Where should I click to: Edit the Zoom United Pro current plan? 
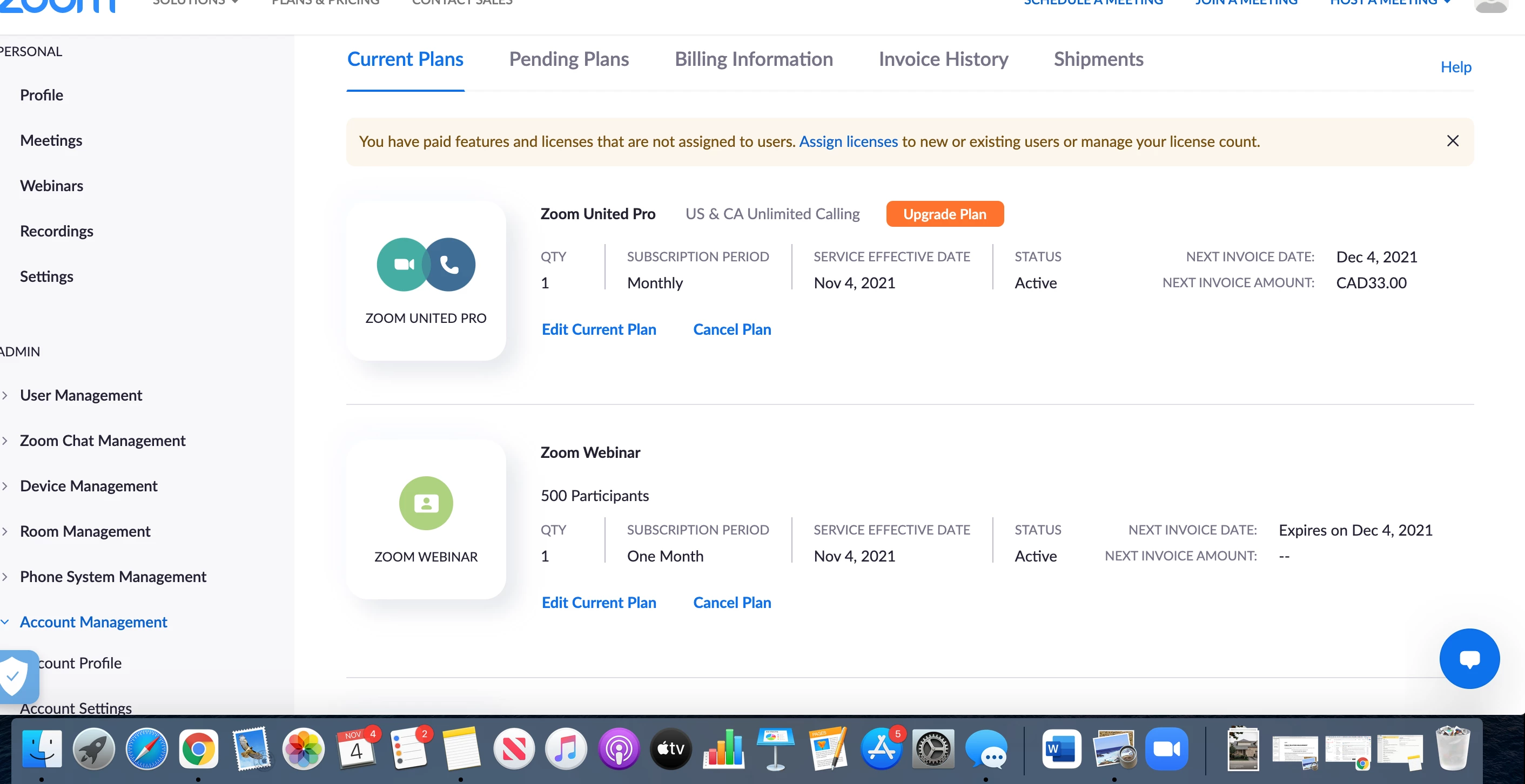click(x=599, y=329)
